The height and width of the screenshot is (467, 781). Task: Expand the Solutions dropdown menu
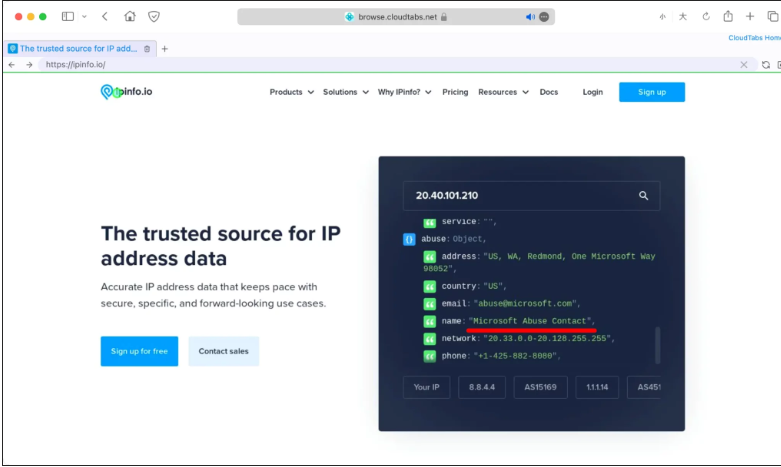point(345,92)
